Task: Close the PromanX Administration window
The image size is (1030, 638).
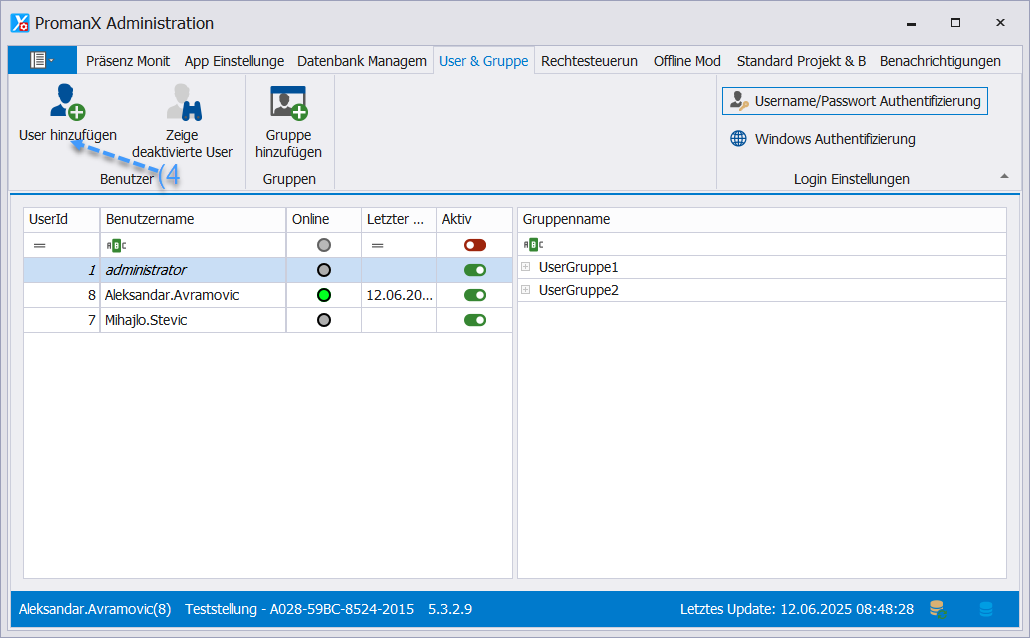Action: (1000, 23)
